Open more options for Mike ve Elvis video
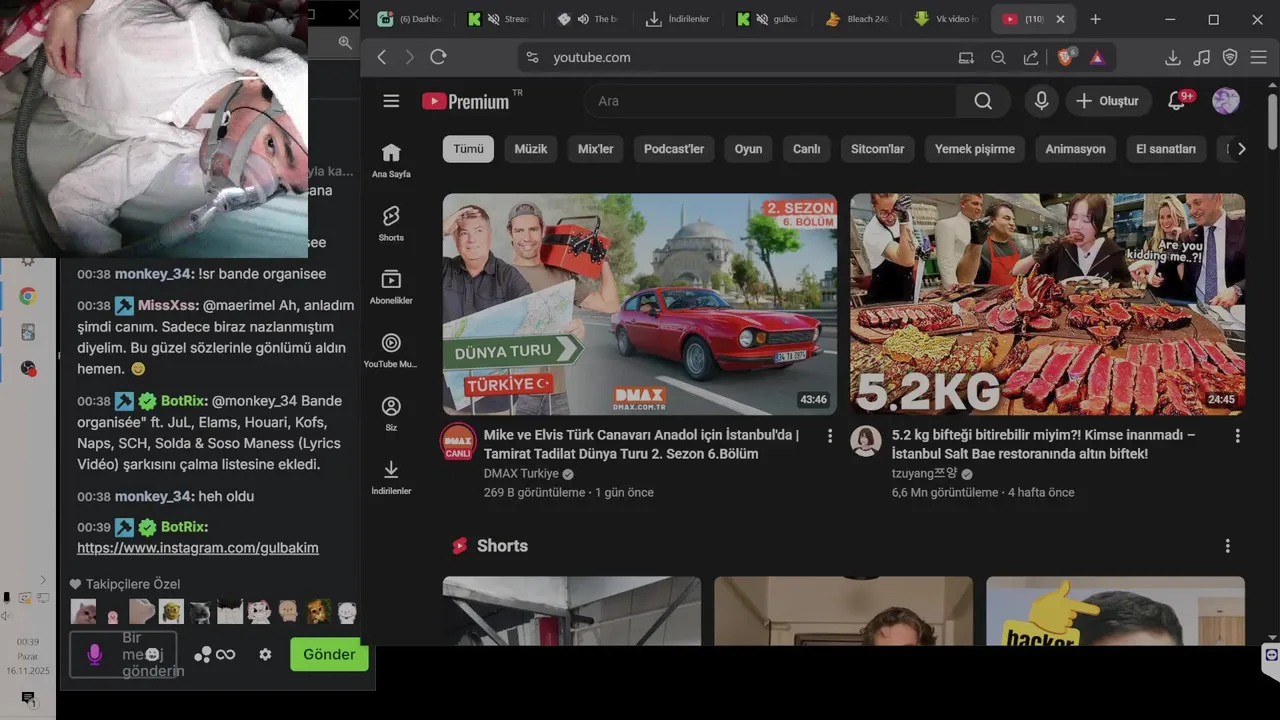 [x=829, y=436]
